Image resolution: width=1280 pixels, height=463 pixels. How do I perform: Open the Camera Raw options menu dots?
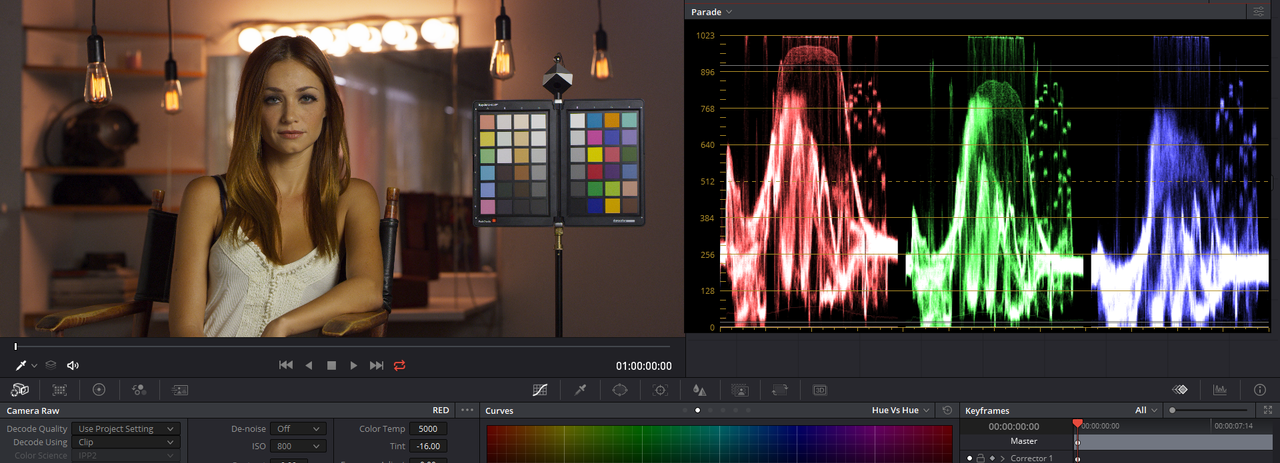[467, 411]
